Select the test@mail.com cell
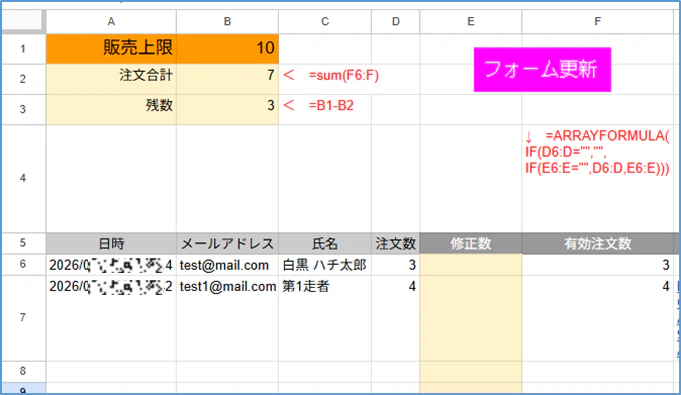Screen dimensions: 681x395 (227, 265)
